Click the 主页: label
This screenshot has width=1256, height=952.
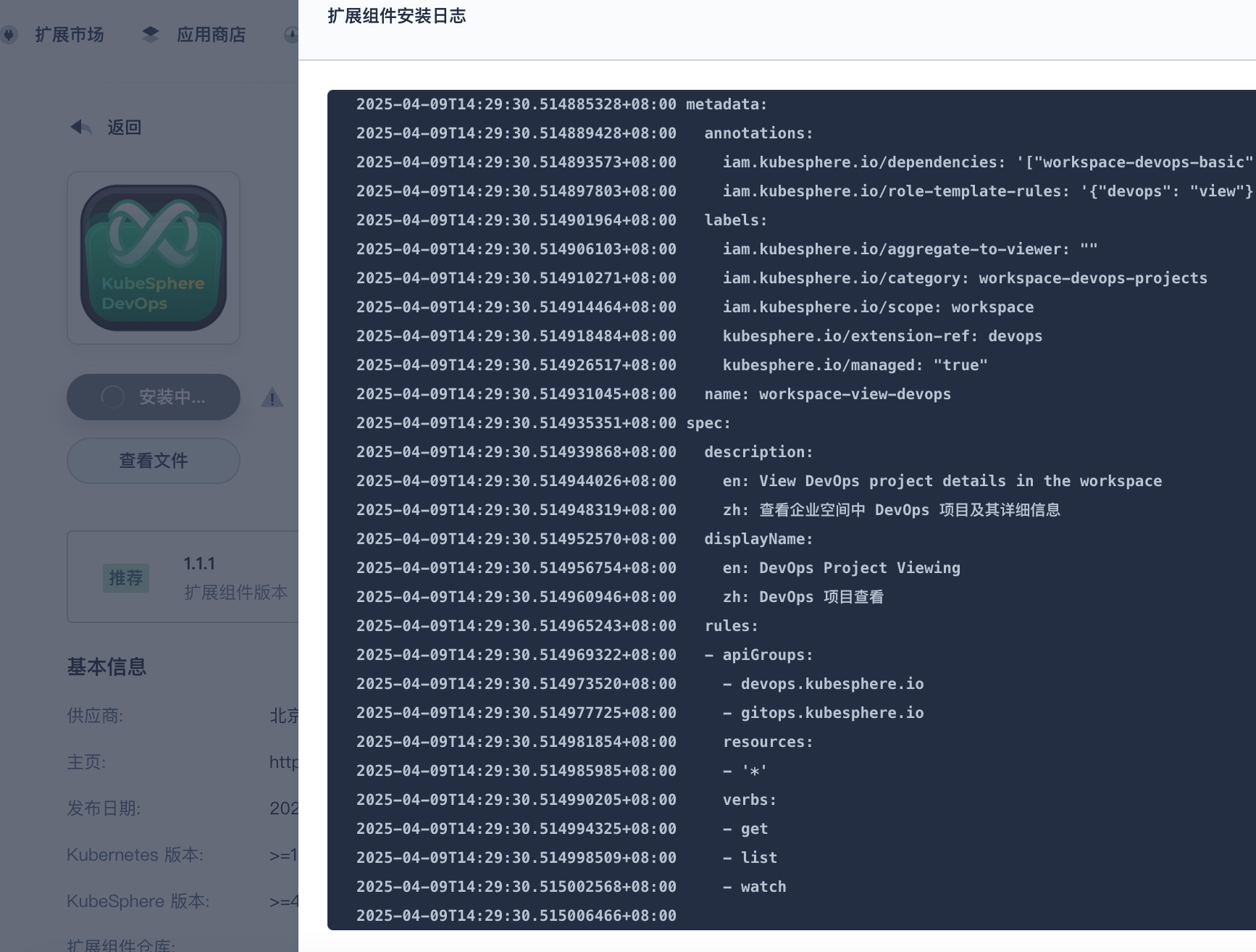pyautogui.click(x=86, y=762)
